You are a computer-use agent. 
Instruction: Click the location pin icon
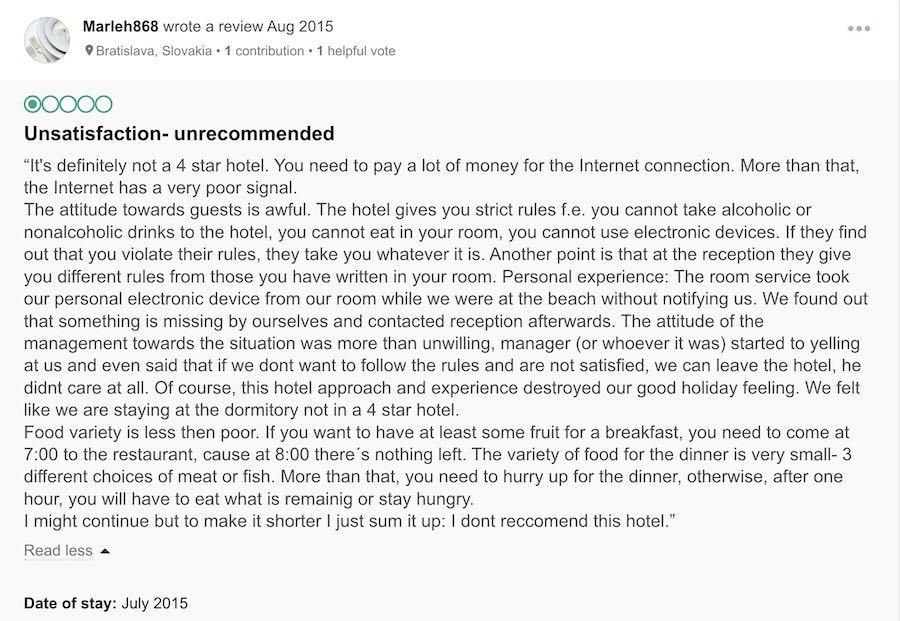point(89,51)
